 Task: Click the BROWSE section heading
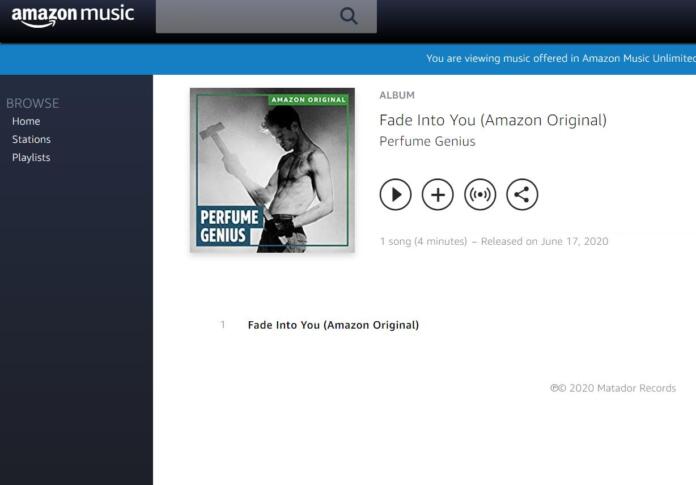point(32,103)
